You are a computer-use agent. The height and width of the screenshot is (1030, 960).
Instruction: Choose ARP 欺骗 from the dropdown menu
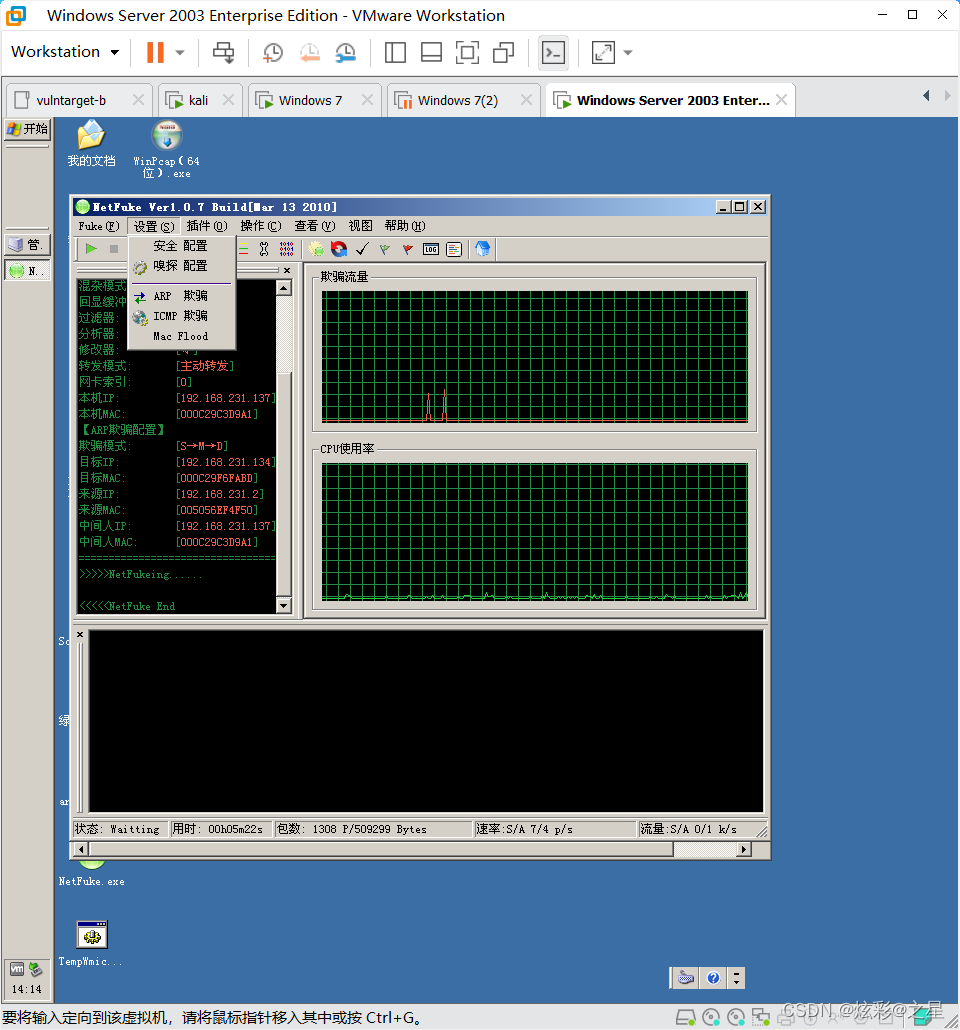181,296
